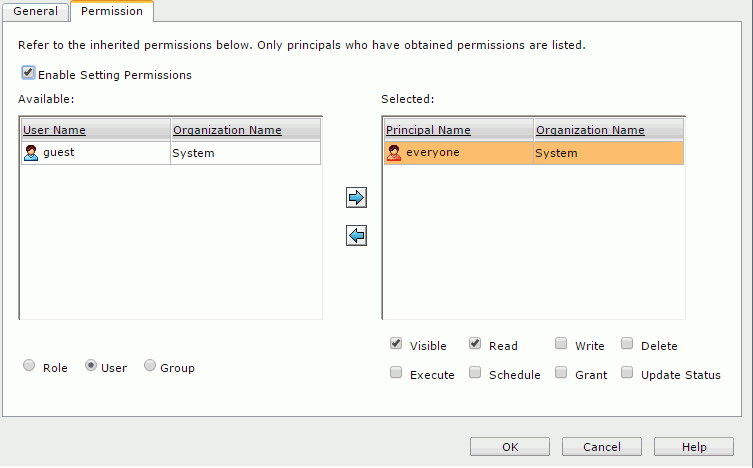The height and width of the screenshot is (468, 753).
Task: Check the Execute permission checkbox
Action: 396,372
